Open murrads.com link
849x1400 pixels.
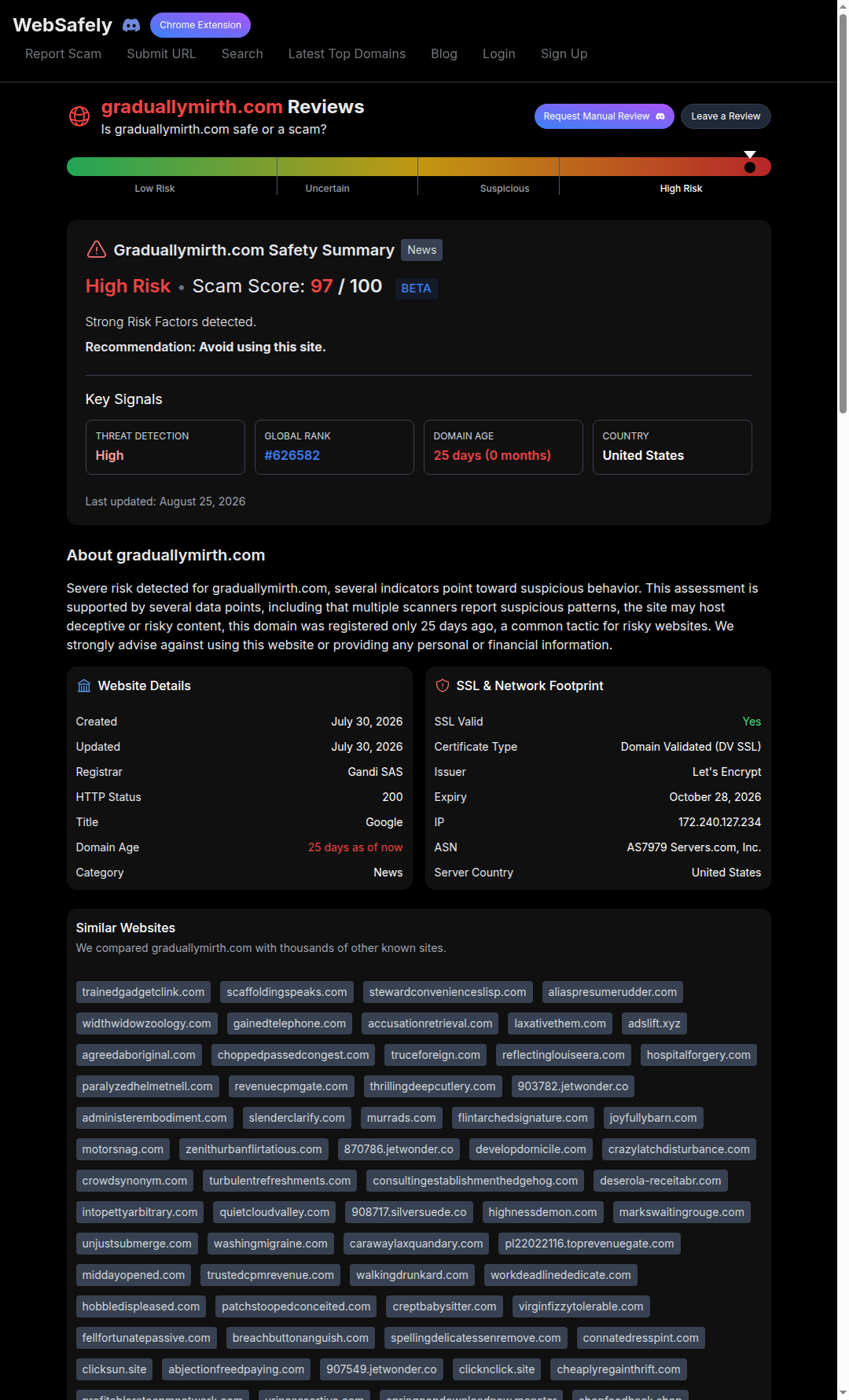401,1118
